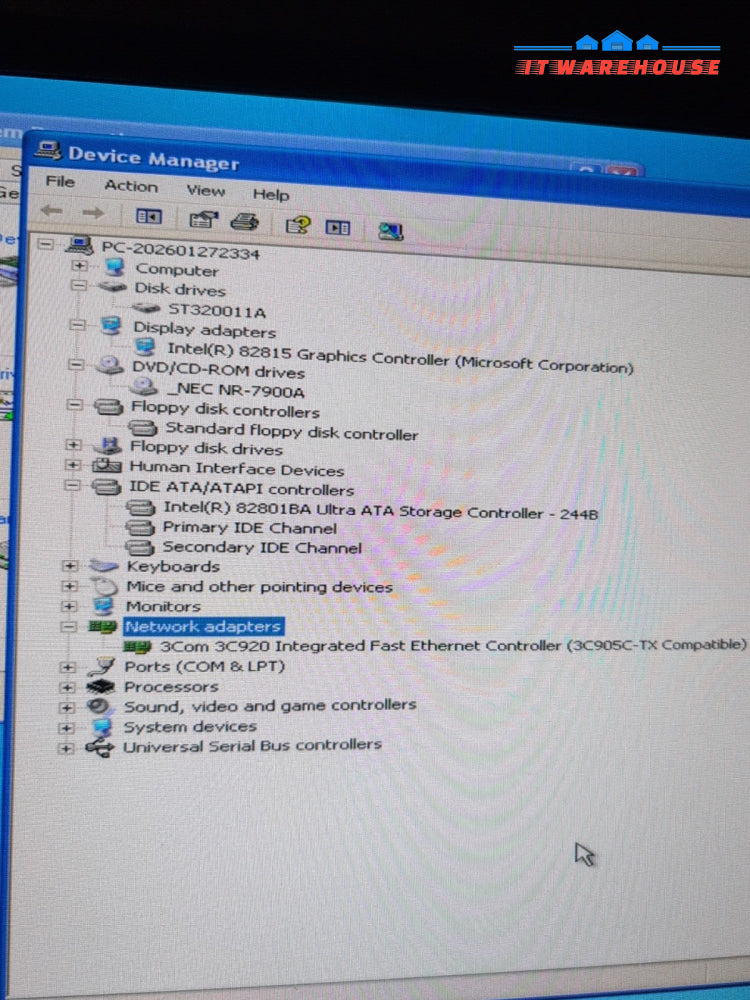Click the Monitors category icon
Image resolution: width=750 pixels, height=1000 pixels.
[103, 606]
